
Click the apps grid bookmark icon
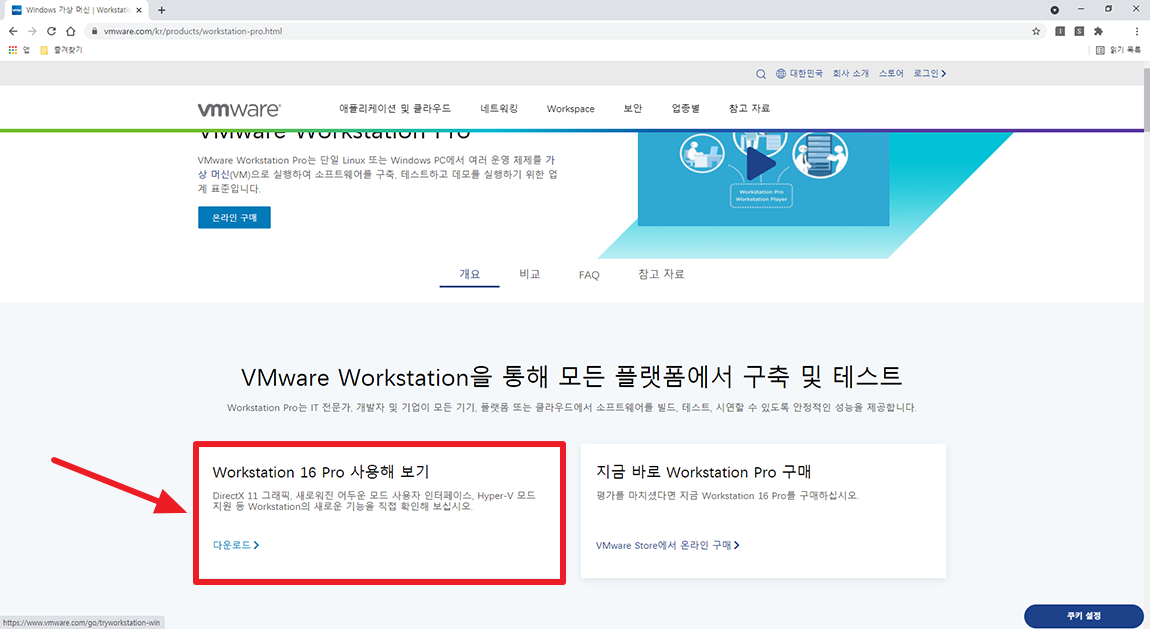[12, 50]
